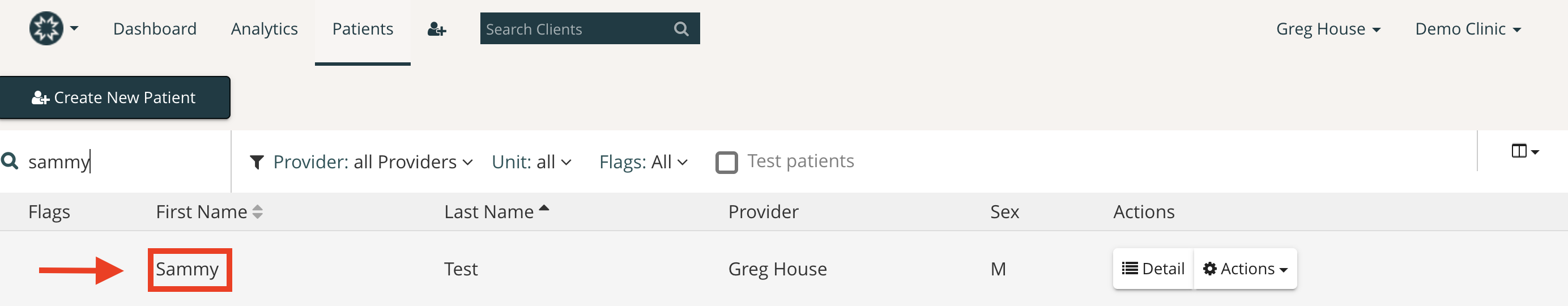Open Actions menu for Sammy Test
This screenshot has width=1568, height=306.
(x=1245, y=268)
